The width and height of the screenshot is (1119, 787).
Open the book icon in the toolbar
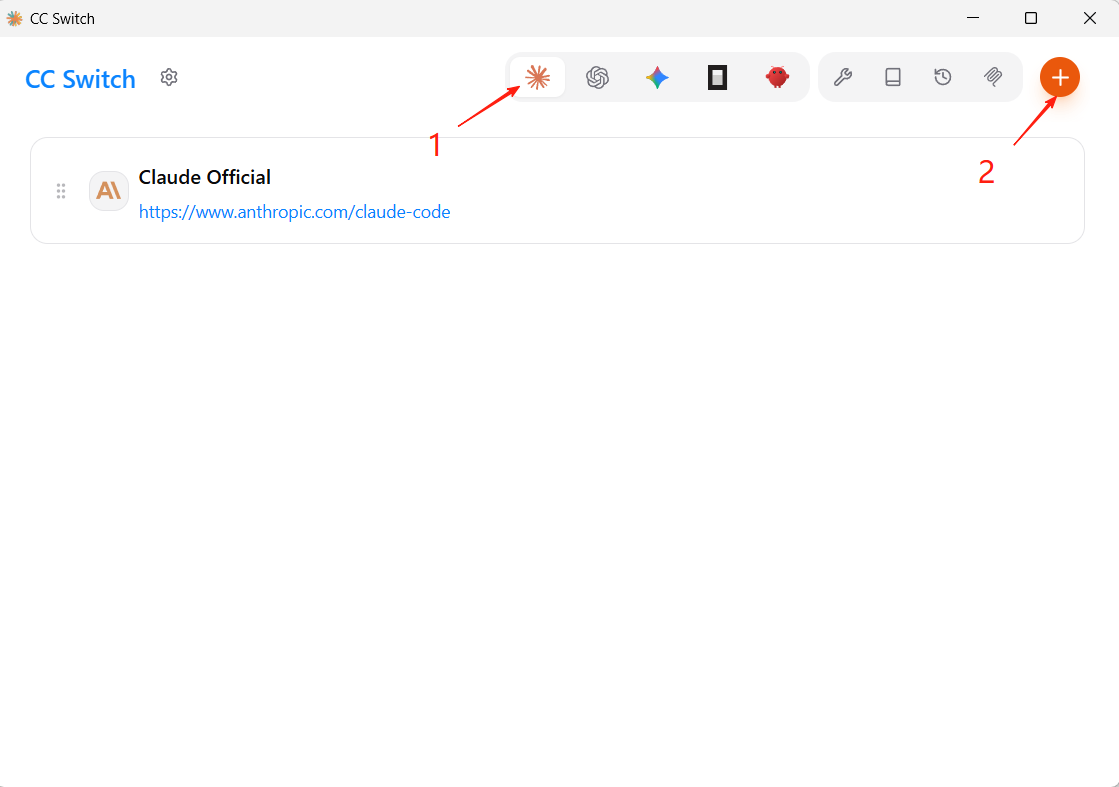tap(893, 77)
